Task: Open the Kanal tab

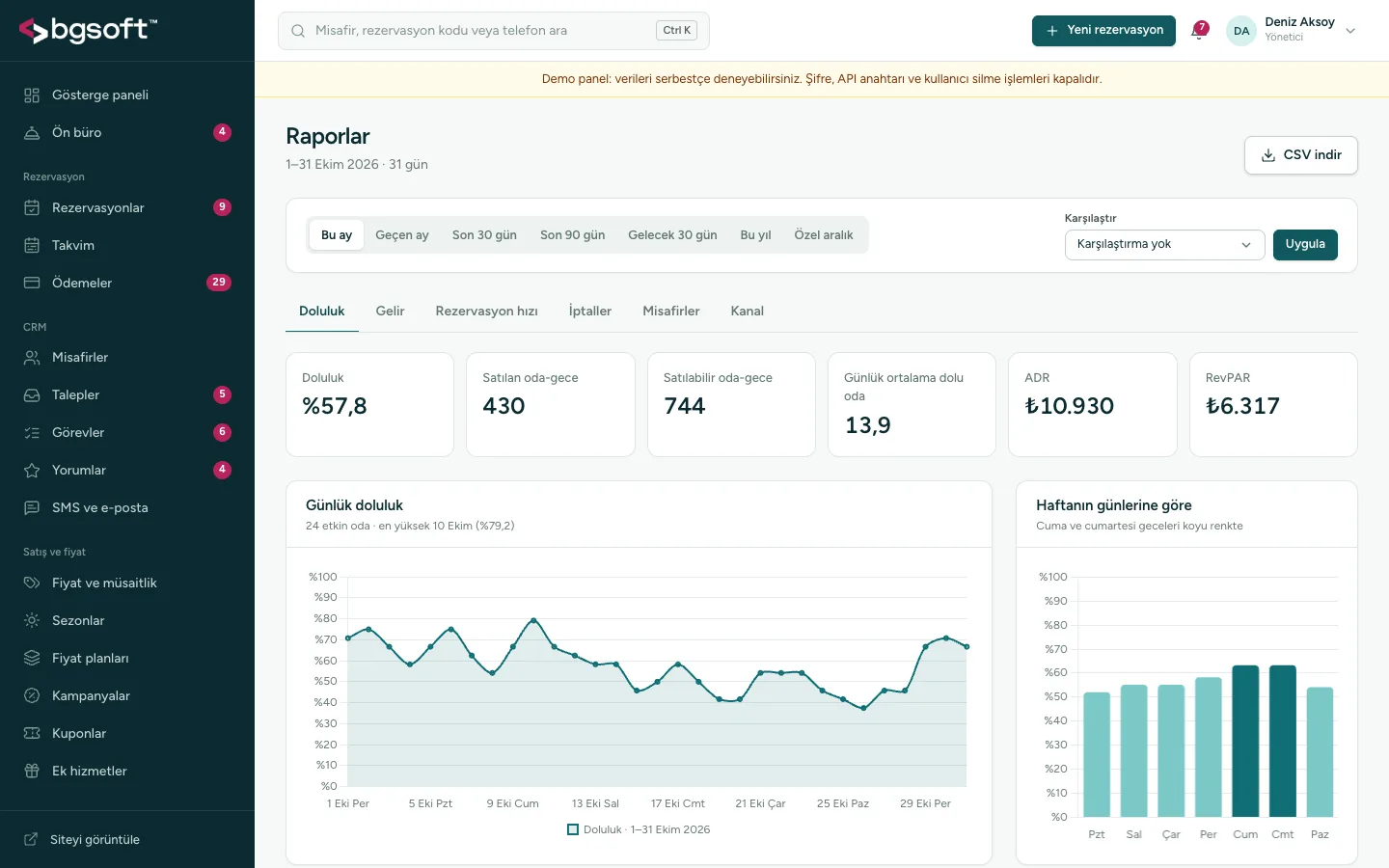Action: click(747, 312)
